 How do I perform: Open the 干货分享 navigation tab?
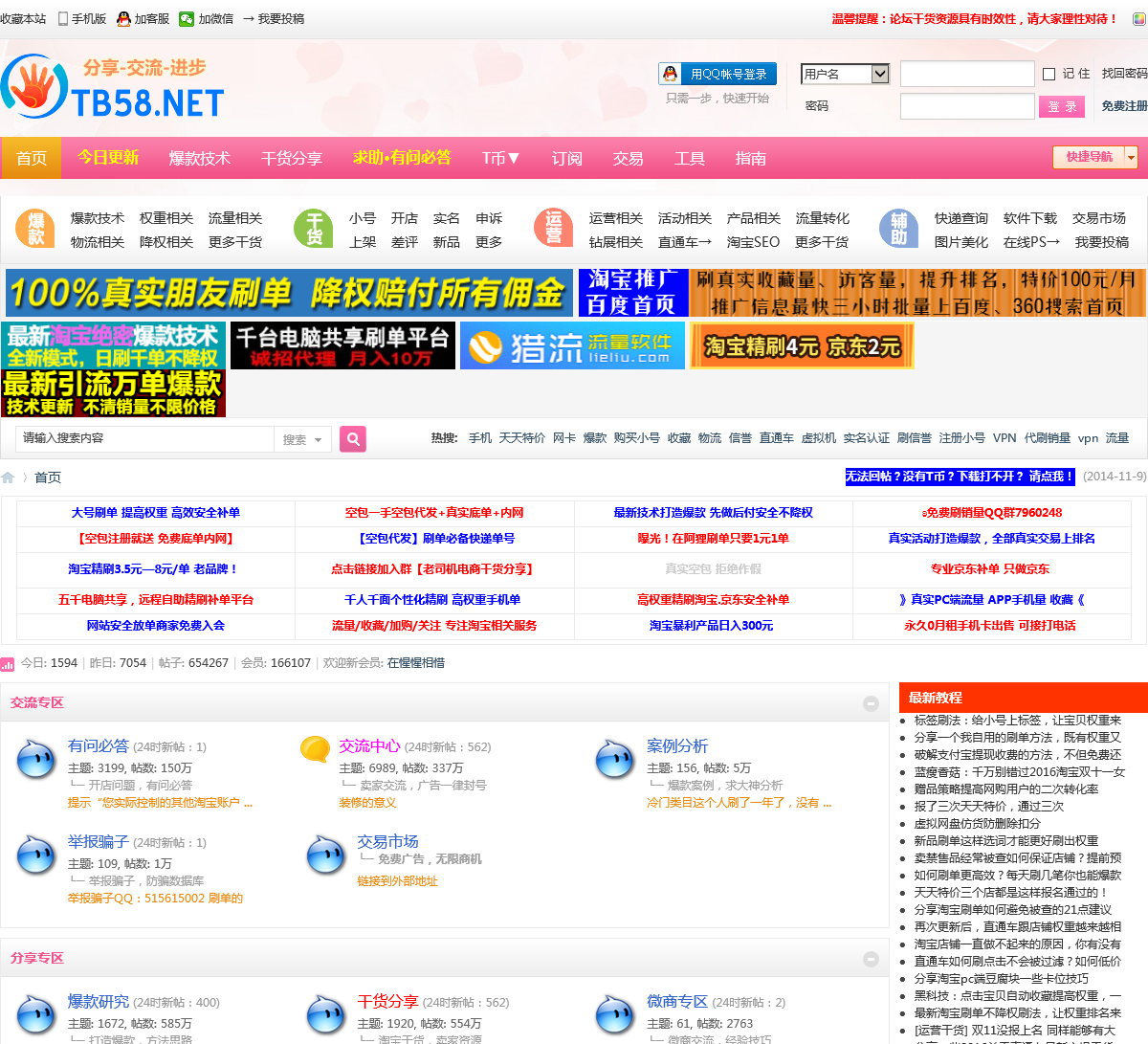[292, 158]
